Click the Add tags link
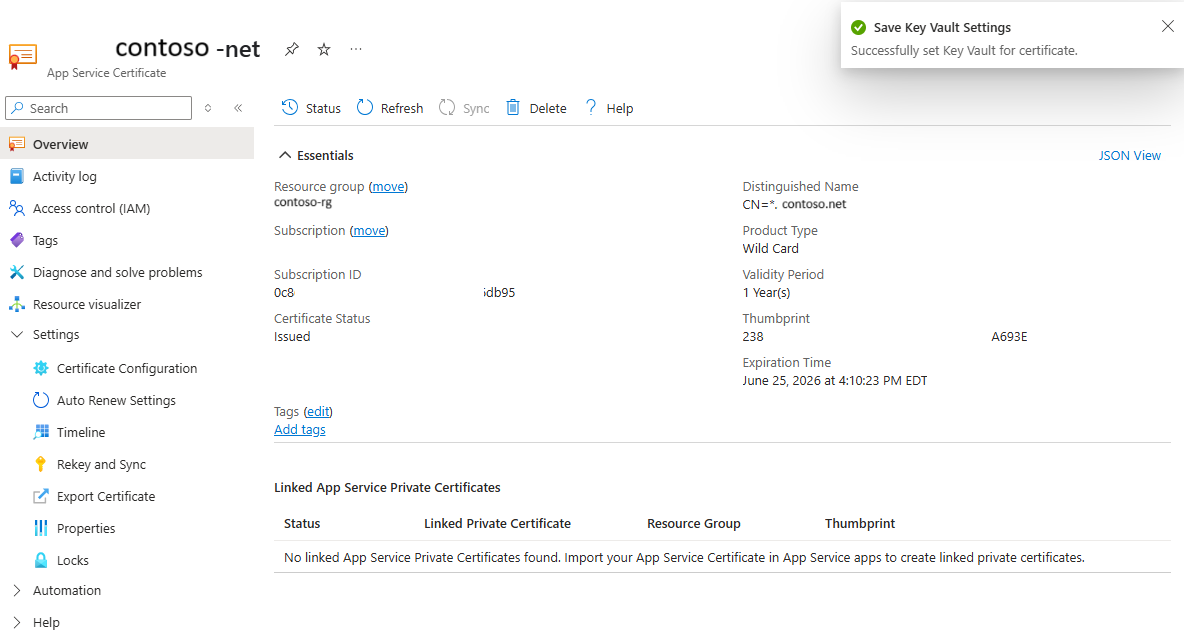 [x=300, y=430]
